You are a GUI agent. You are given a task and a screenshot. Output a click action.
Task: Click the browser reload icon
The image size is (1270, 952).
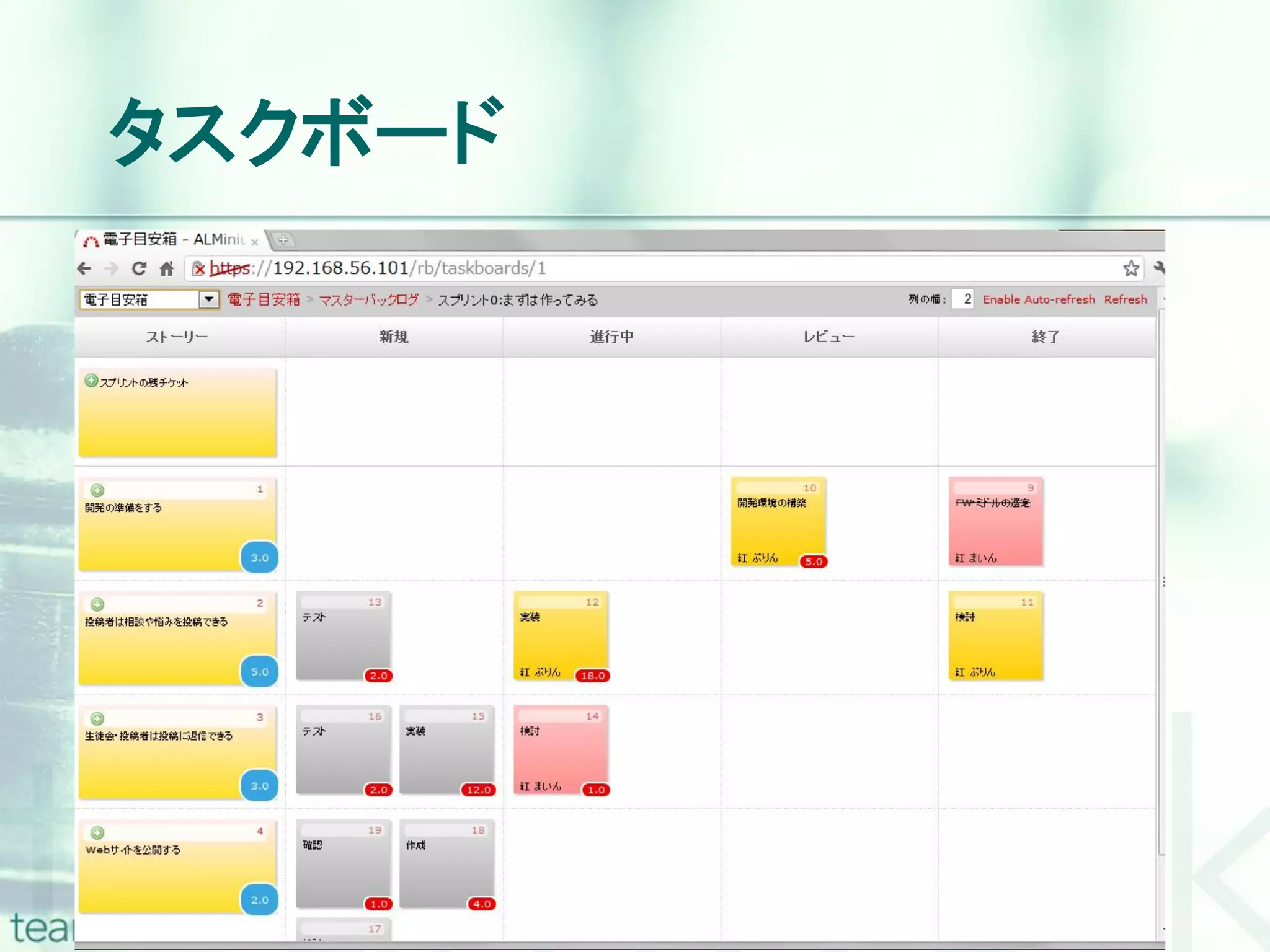click(139, 268)
